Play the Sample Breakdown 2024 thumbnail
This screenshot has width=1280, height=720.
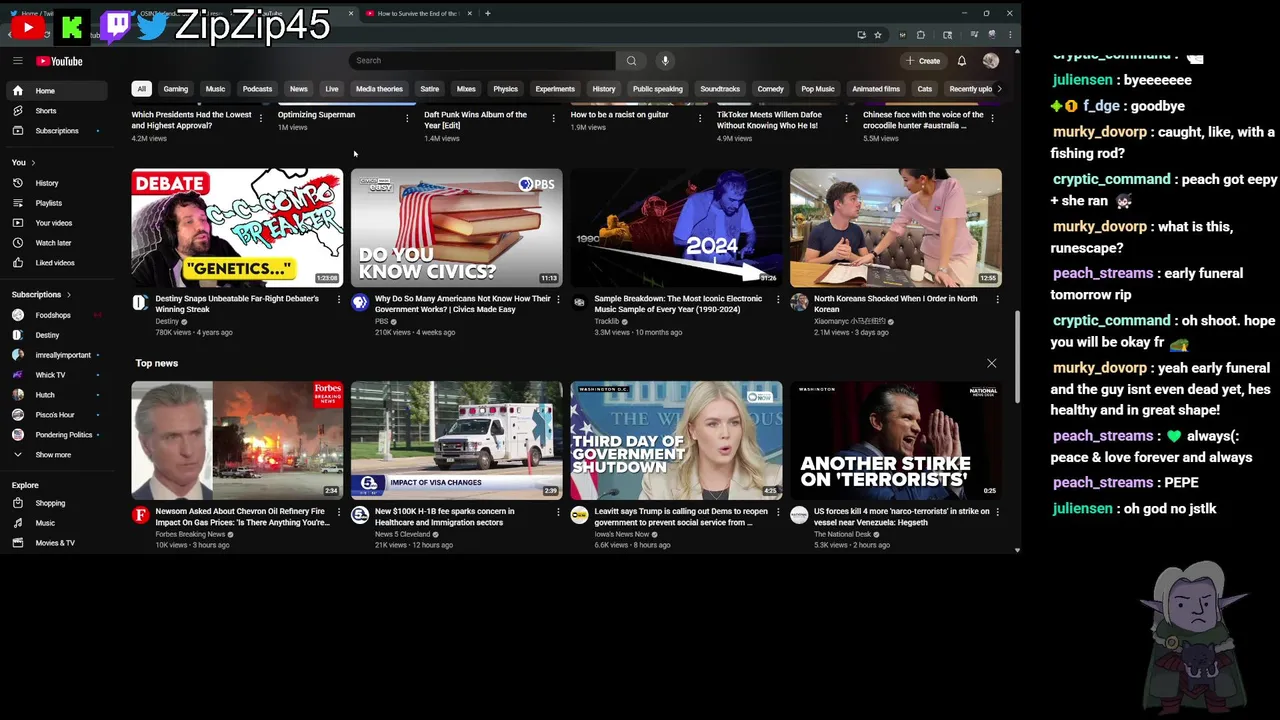[x=676, y=228]
